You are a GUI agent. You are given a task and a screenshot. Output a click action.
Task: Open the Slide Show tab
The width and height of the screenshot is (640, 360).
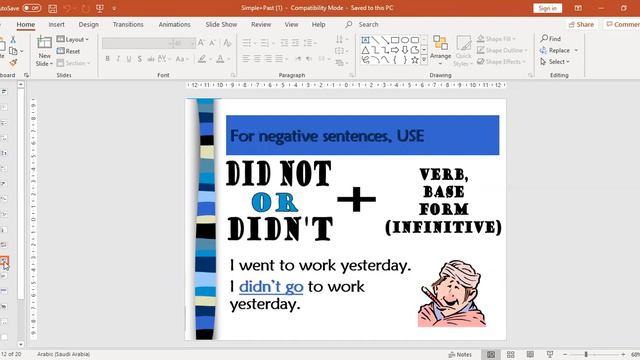(221, 24)
